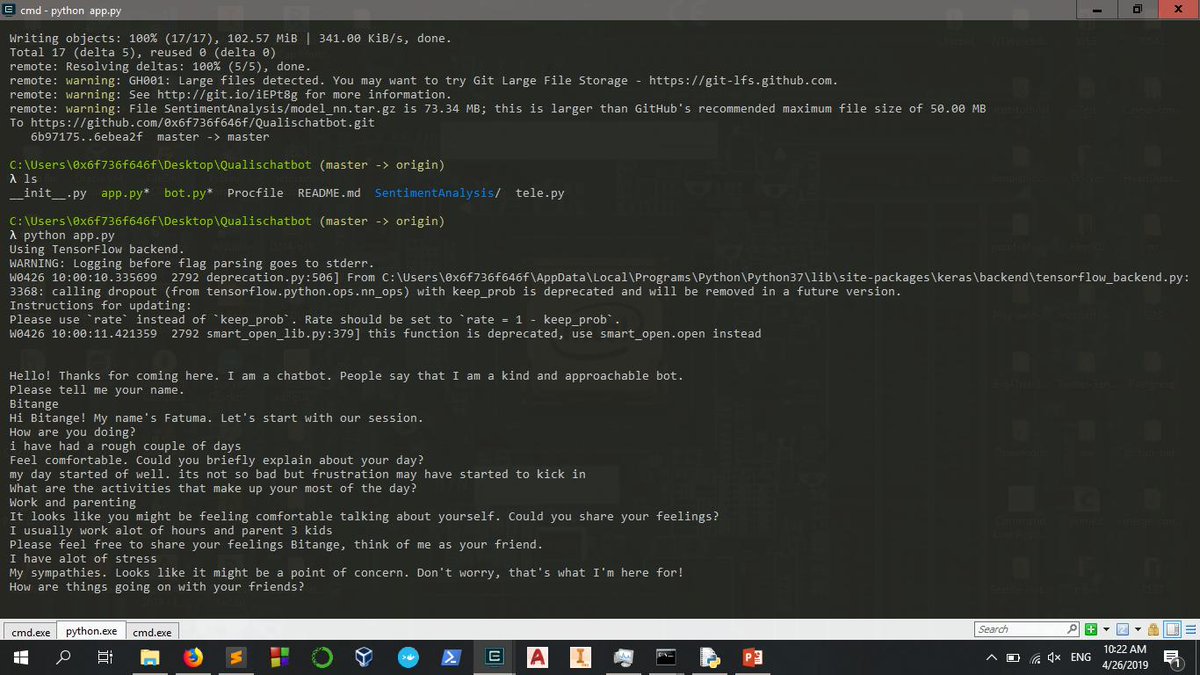Click the ENG language indicator

click(1081, 657)
